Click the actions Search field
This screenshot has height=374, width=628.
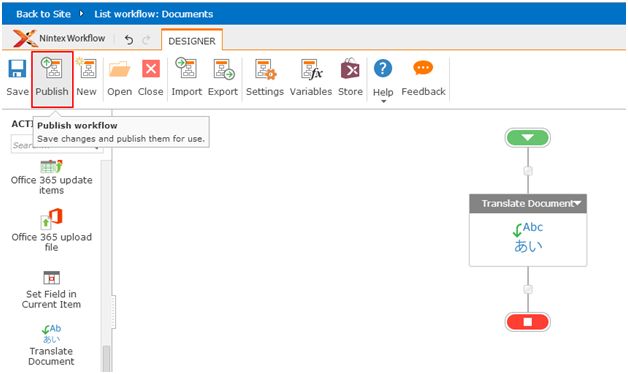[56, 145]
